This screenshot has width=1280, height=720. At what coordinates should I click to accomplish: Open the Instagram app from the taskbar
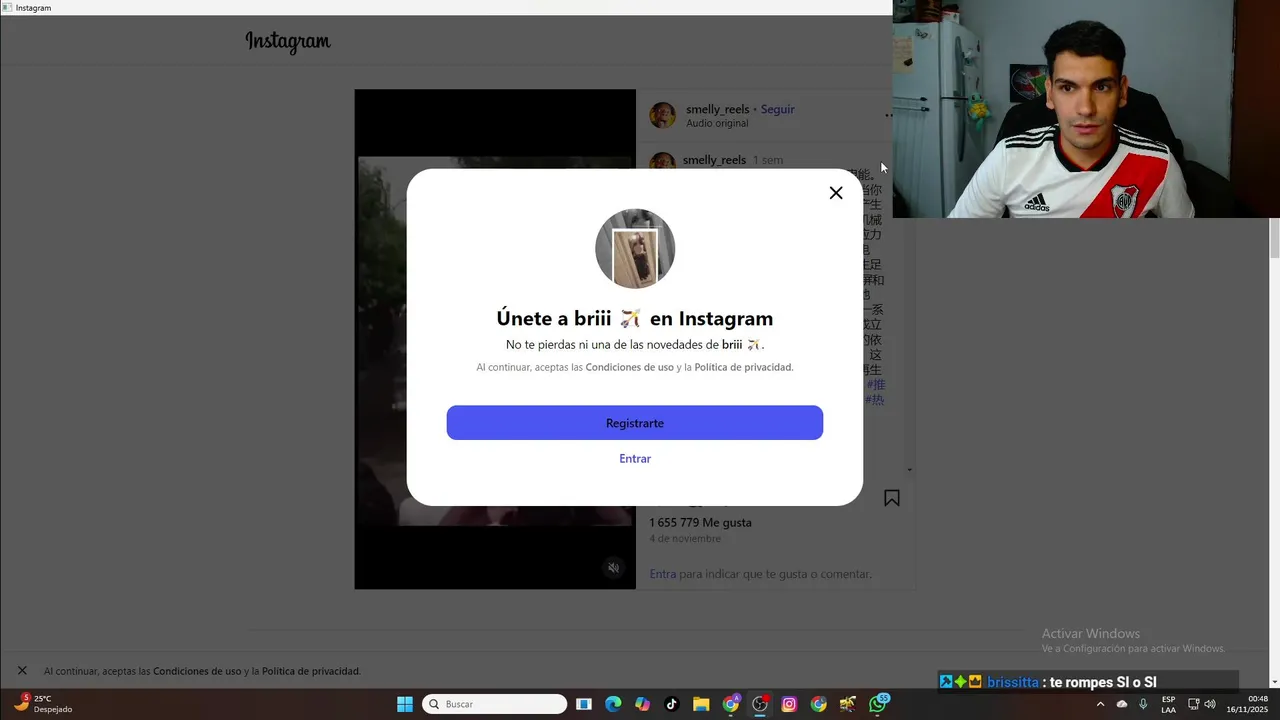pos(789,704)
